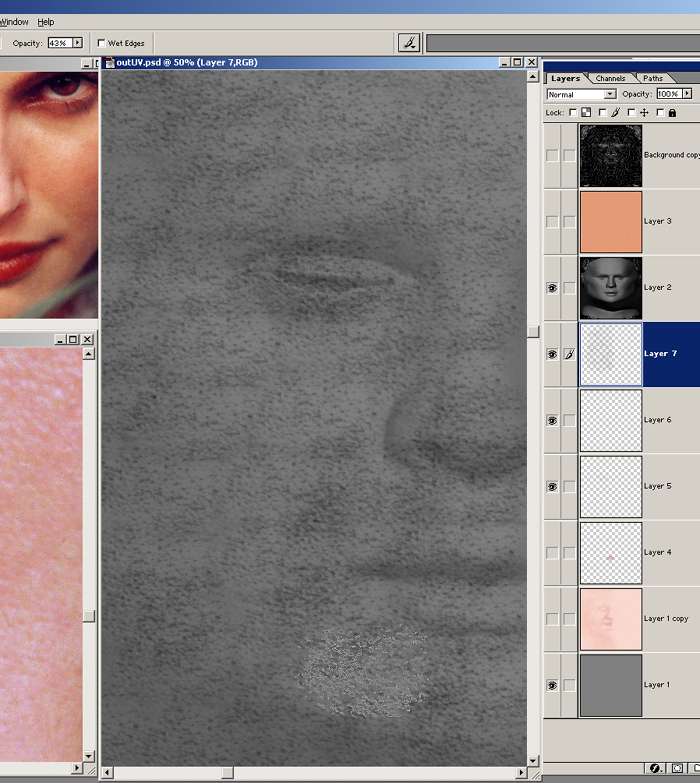
Task: Click the lock image pixels brush icon
Action: (x=615, y=112)
